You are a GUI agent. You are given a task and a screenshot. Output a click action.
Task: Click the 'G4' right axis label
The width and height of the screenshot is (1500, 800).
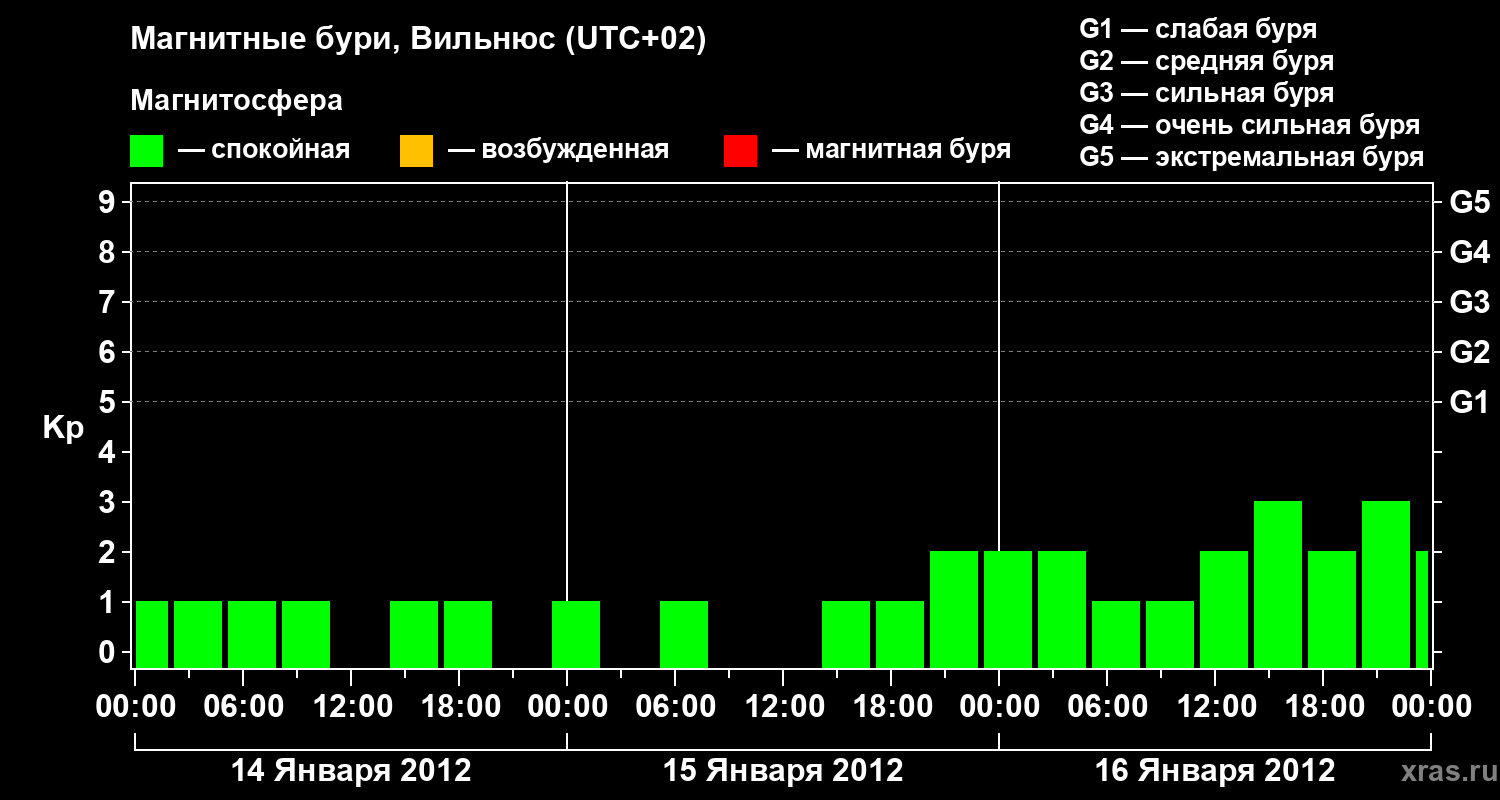[x=1470, y=253]
